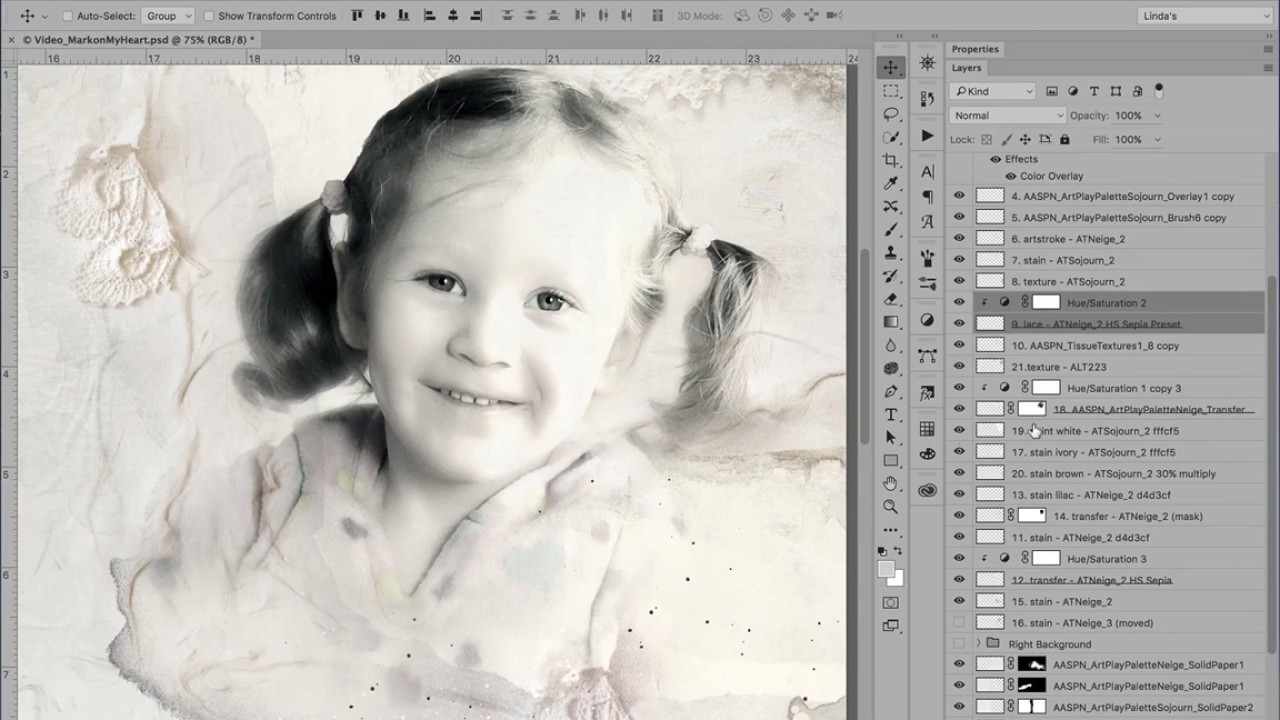The image size is (1280, 720).
Task: Hide the Hue/Saturation 3 adjustment layer
Action: tap(959, 559)
